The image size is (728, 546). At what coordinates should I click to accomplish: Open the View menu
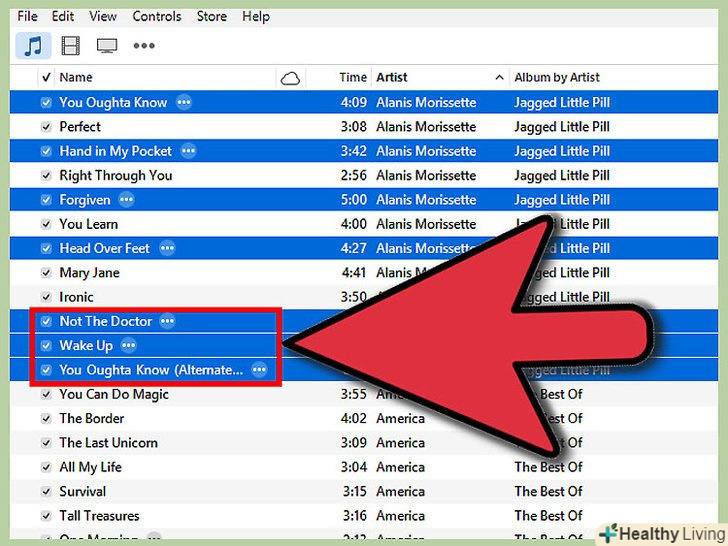click(103, 17)
